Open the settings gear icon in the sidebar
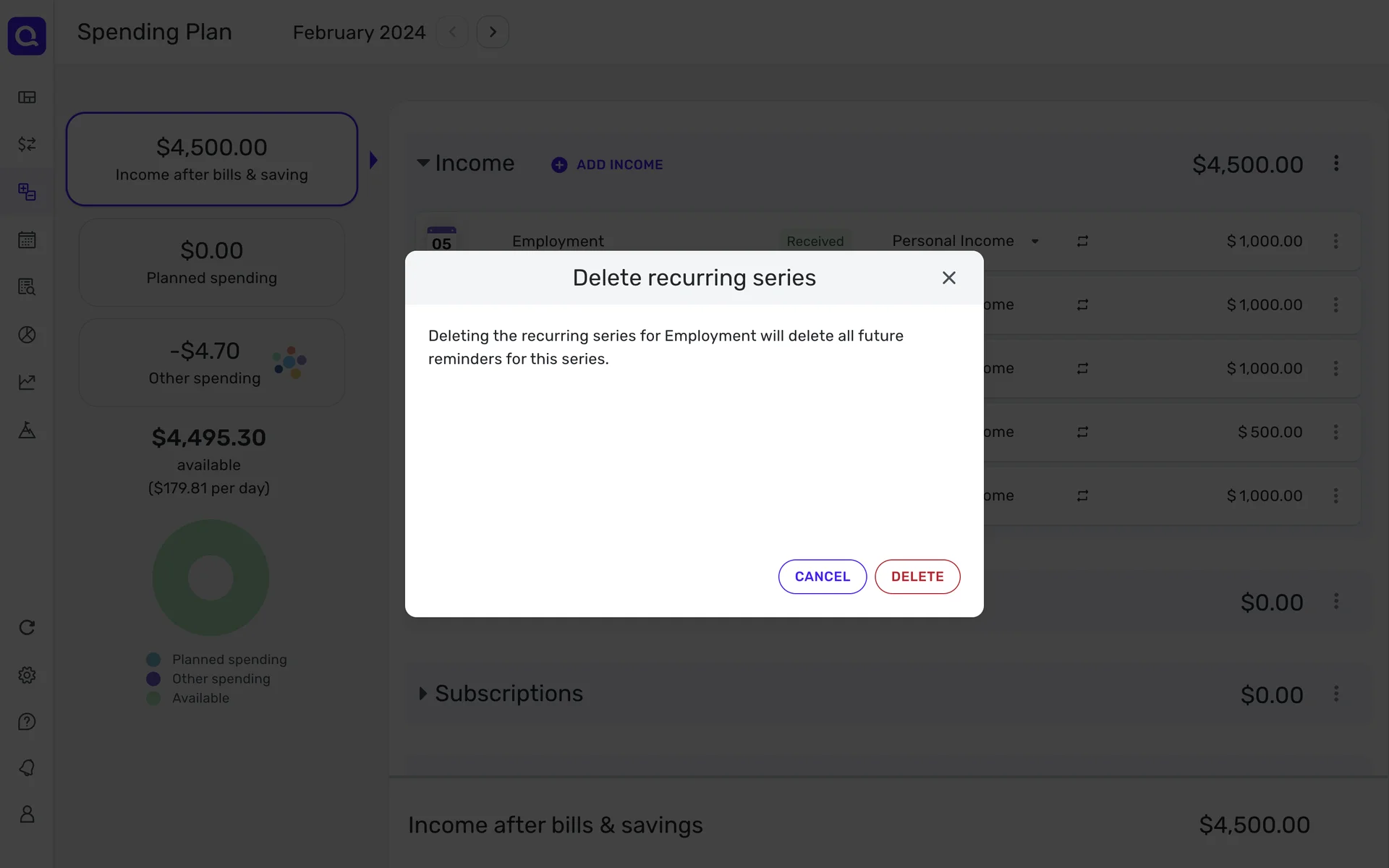Viewport: 1389px width, 868px height. (27, 675)
